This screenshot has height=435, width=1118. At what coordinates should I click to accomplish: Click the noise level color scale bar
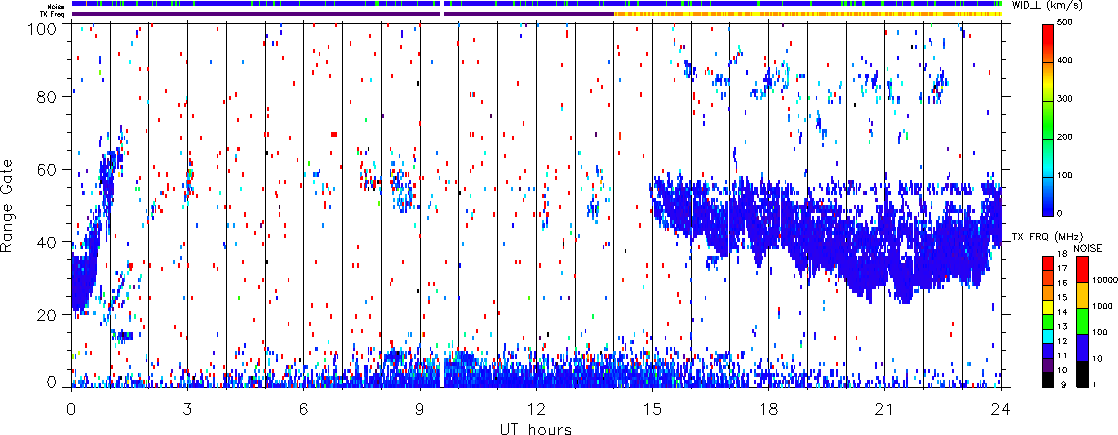click(1084, 322)
